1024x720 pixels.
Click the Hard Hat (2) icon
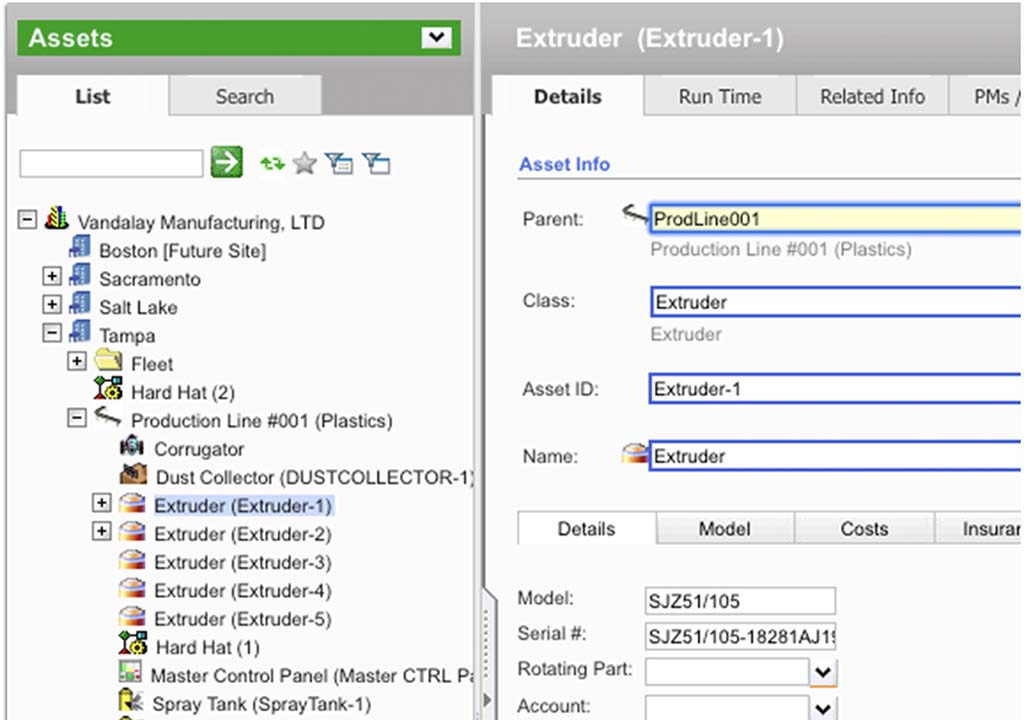click(x=108, y=391)
